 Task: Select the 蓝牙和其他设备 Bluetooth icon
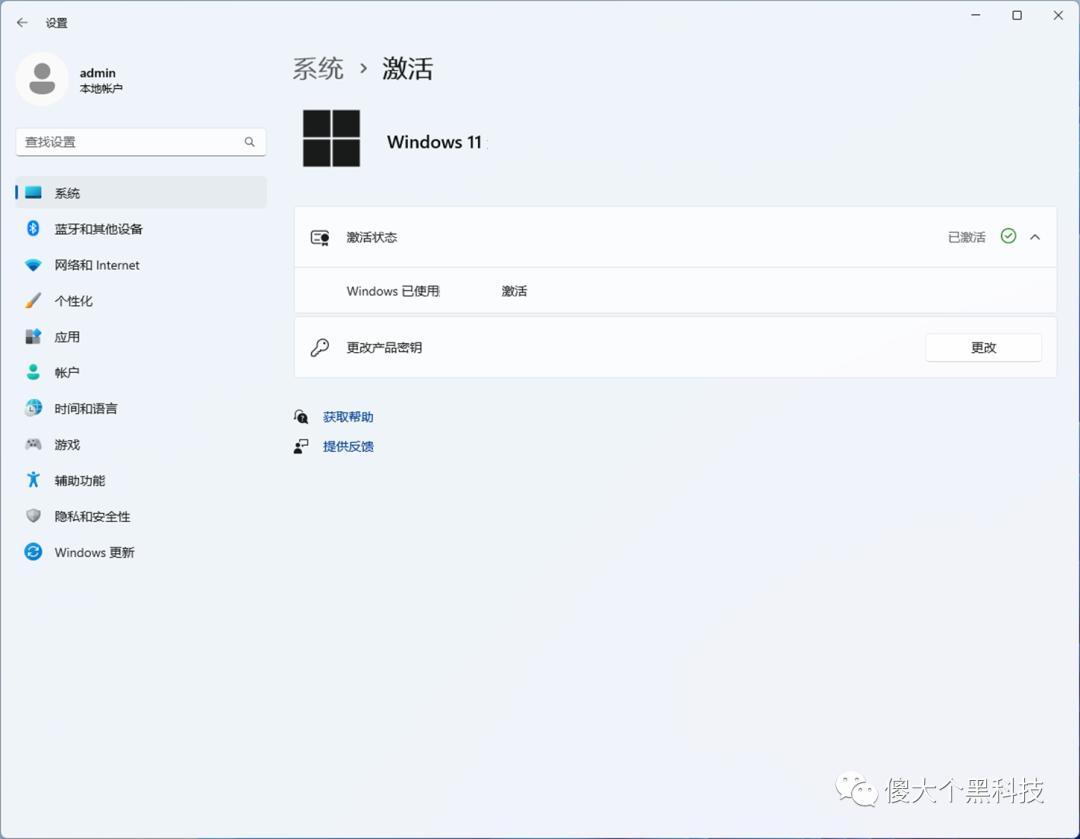[x=33, y=229]
